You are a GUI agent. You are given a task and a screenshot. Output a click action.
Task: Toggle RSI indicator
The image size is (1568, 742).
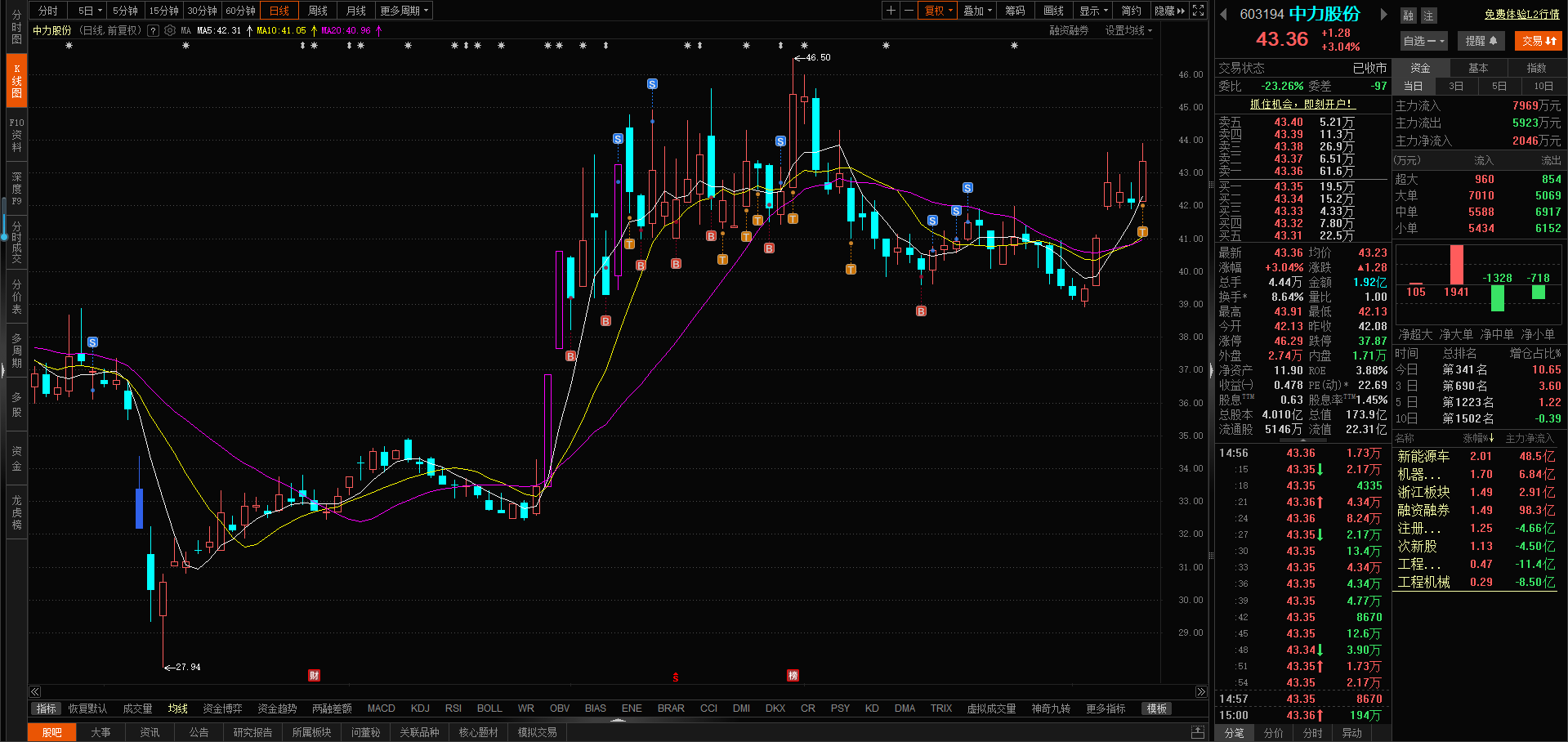coord(453,708)
